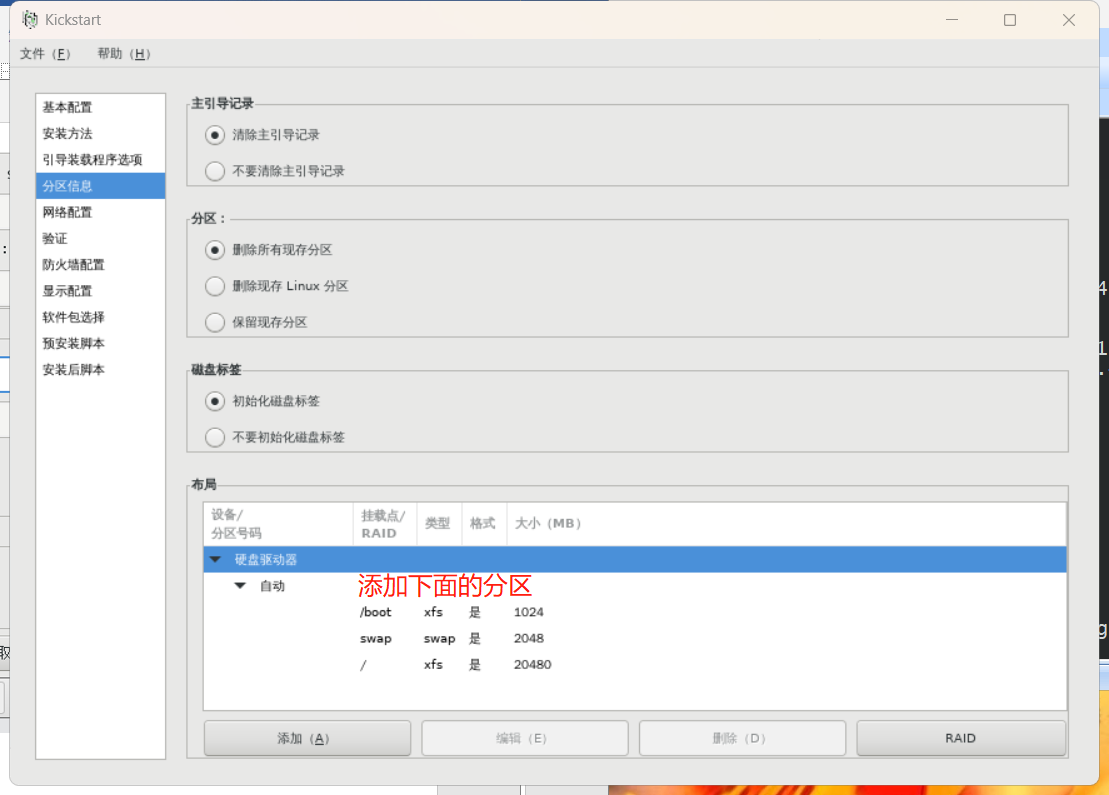
Task: Go to 防火墙配置 section
Action: (100, 265)
